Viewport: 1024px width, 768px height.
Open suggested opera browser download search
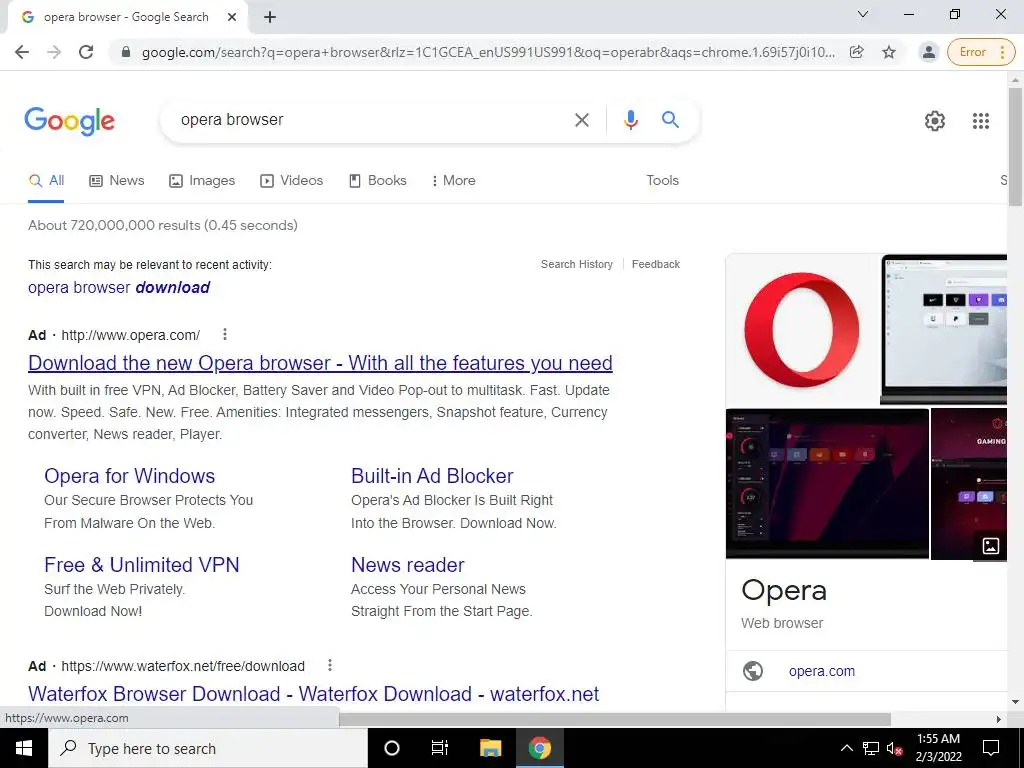coord(119,287)
